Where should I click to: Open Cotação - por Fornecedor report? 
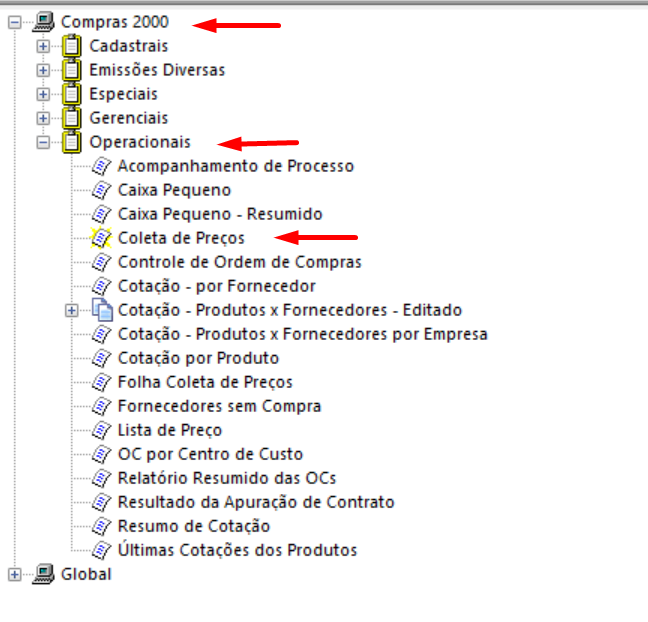[x=217, y=286]
